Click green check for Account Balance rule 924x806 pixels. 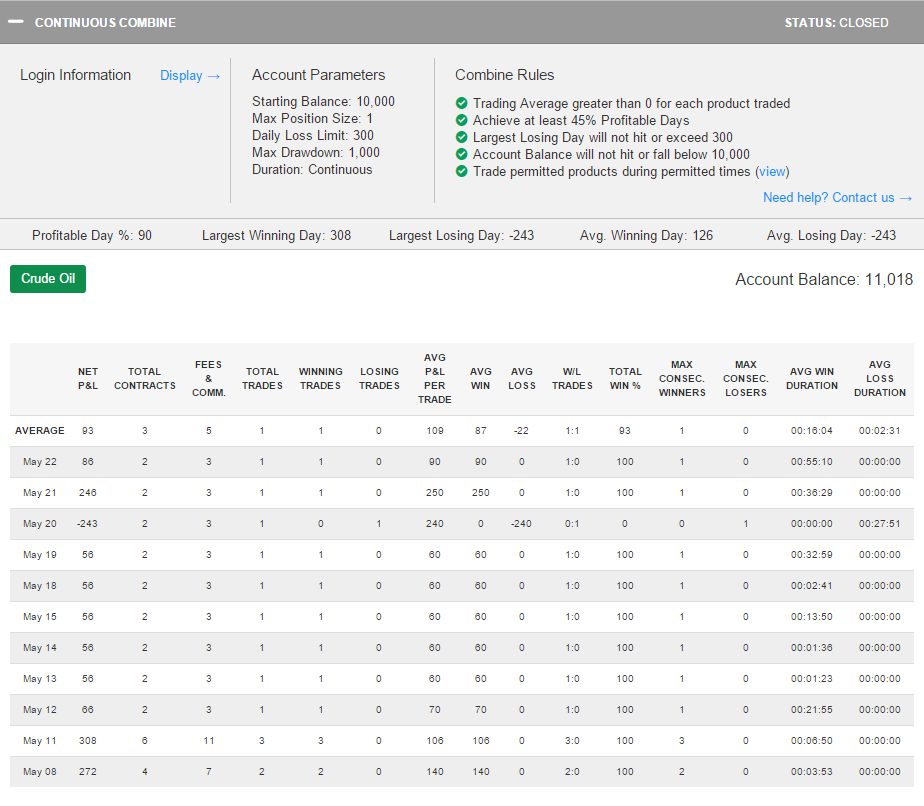pyautogui.click(x=461, y=154)
